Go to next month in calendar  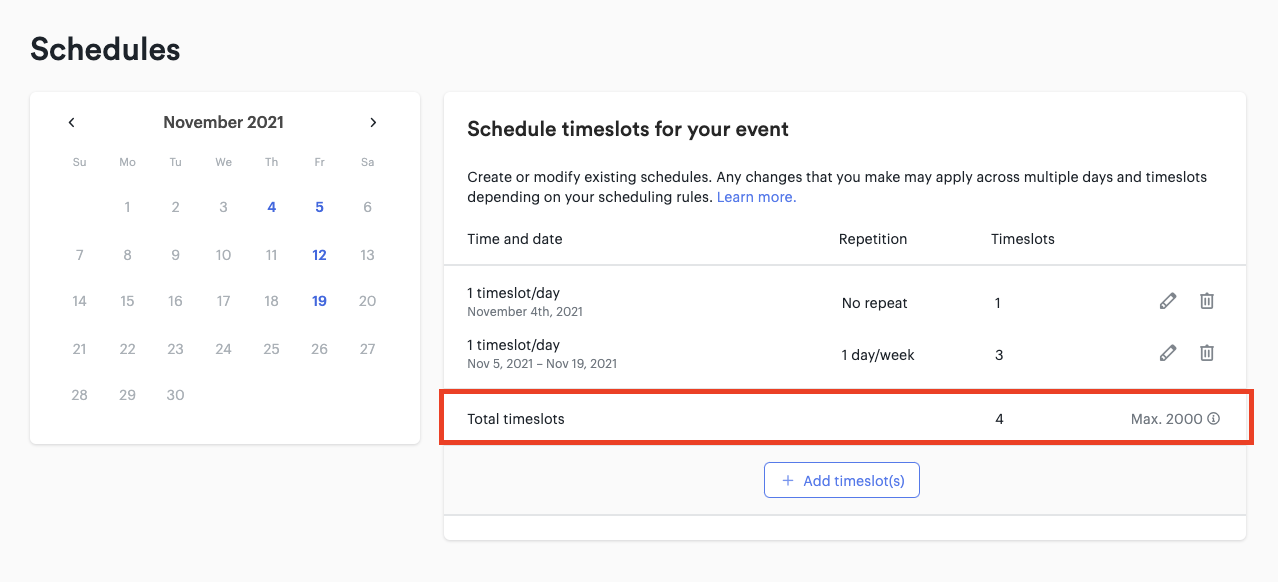click(x=373, y=123)
